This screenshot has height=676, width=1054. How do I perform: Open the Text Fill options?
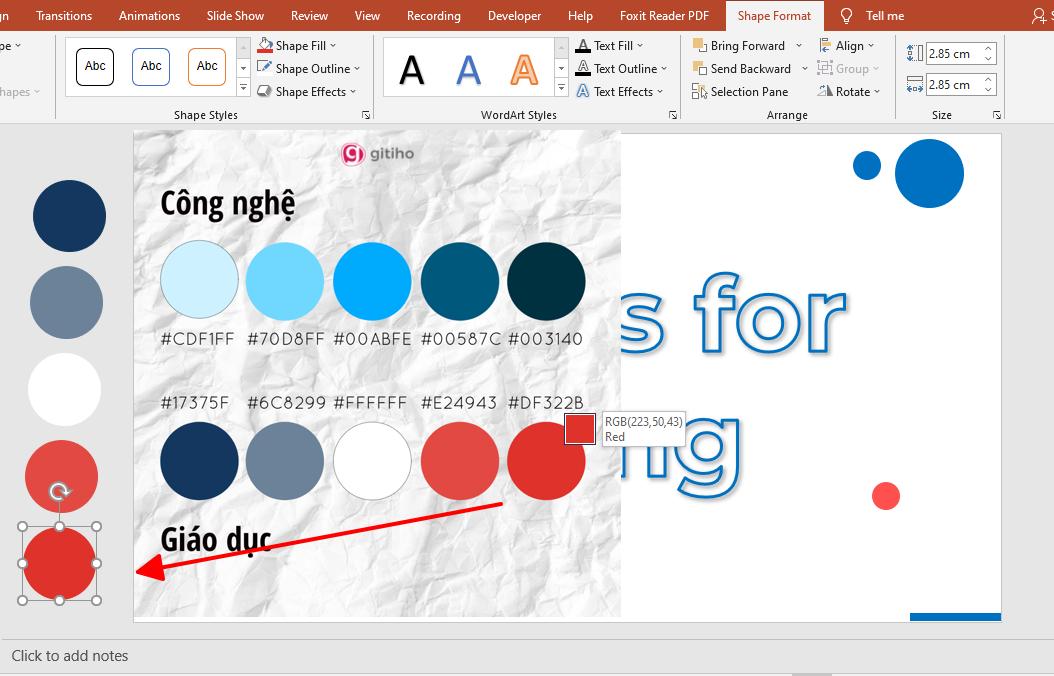pyautogui.click(x=610, y=46)
